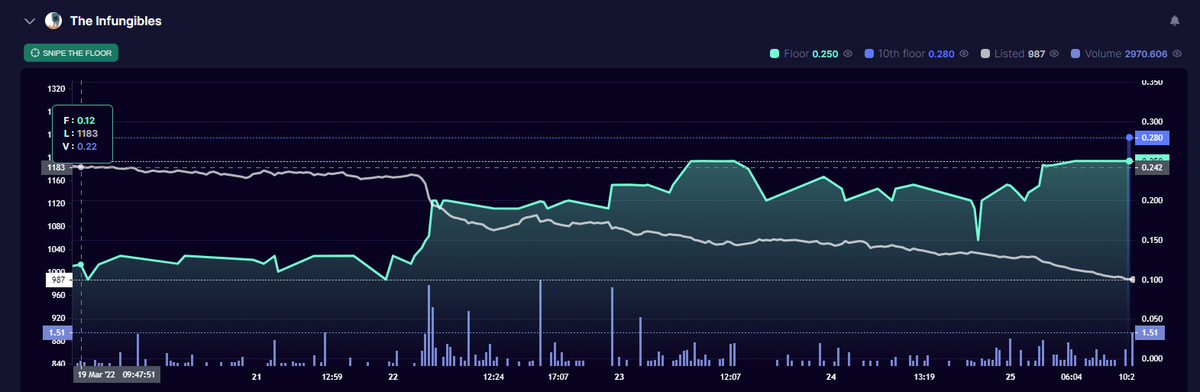Select the 1080 label on left axis

(x=56, y=226)
